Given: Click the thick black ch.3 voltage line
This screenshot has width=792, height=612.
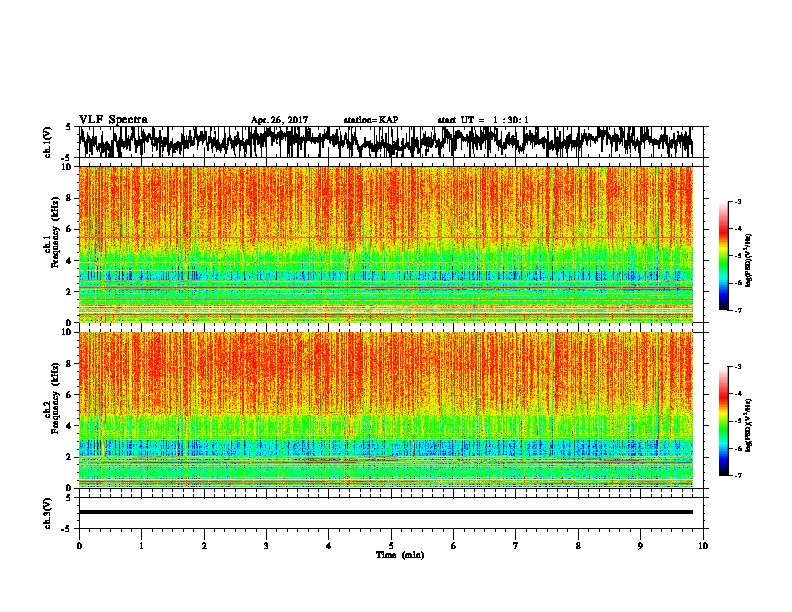Looking at the screenshot, I should (385, 512).
